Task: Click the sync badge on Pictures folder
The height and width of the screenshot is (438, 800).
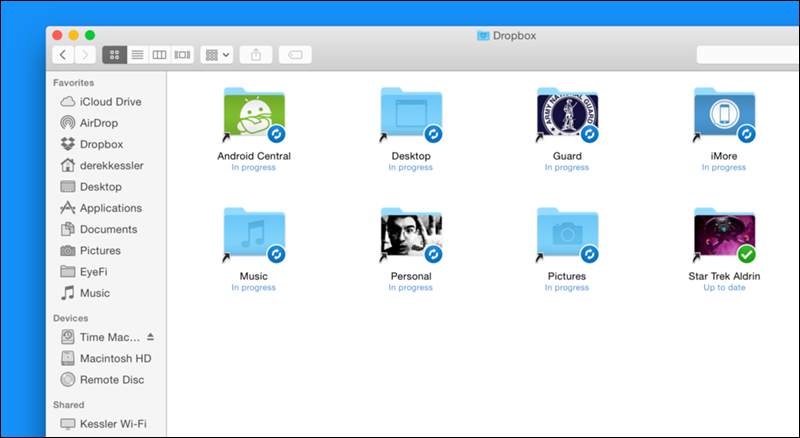Action: [590, 254]
